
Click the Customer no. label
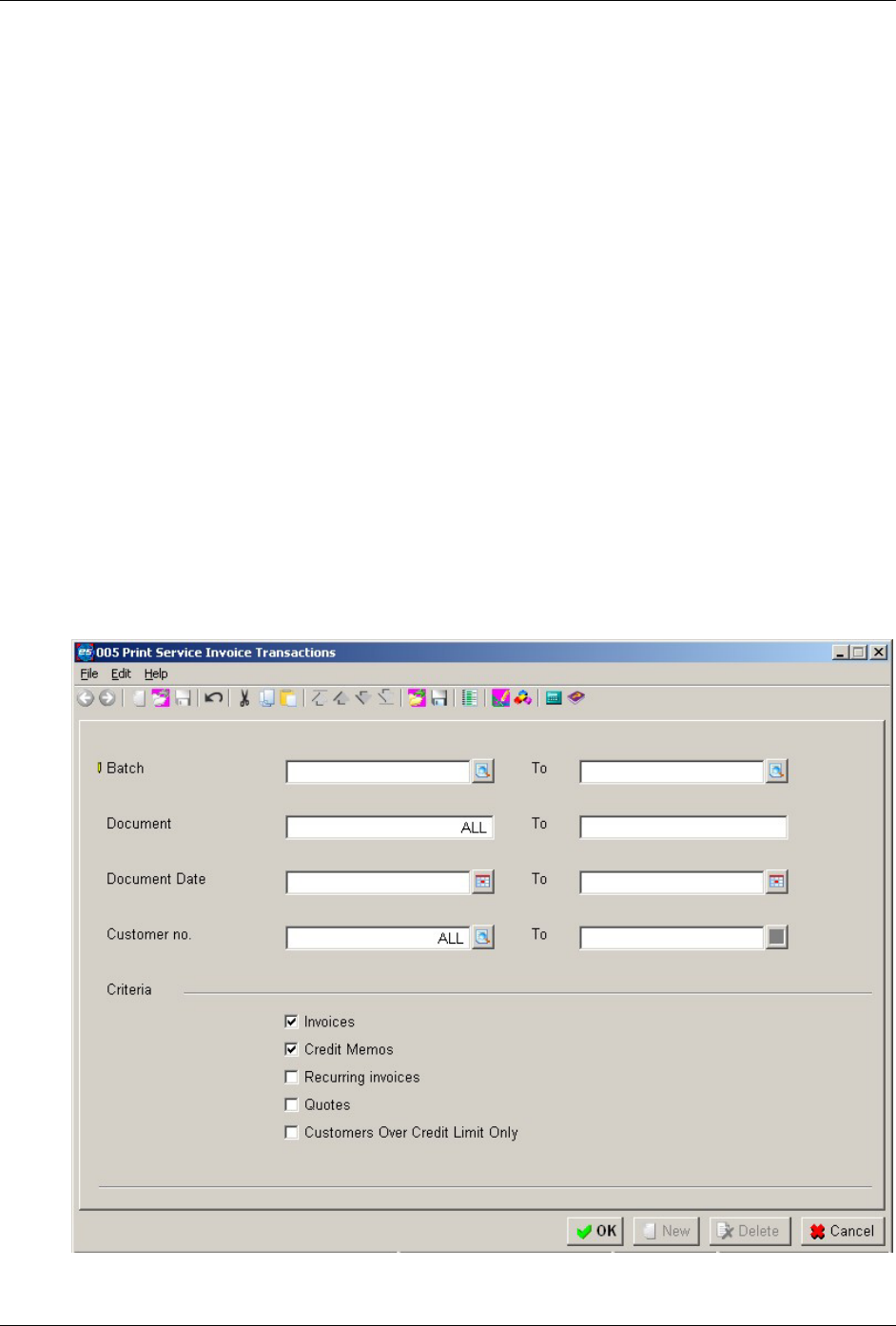point(149,934)
